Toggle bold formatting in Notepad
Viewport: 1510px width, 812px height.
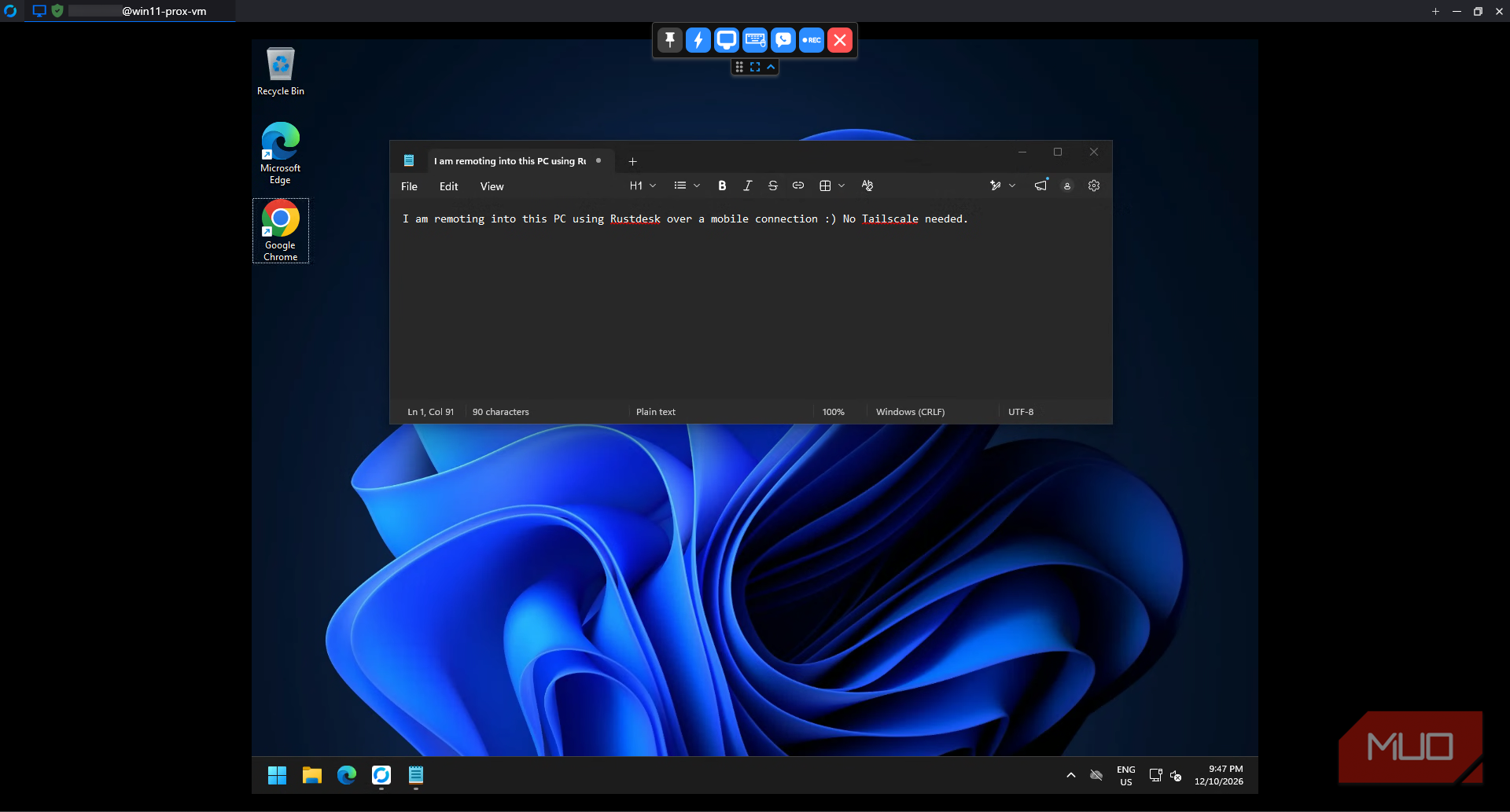click(x=722, y=186)
